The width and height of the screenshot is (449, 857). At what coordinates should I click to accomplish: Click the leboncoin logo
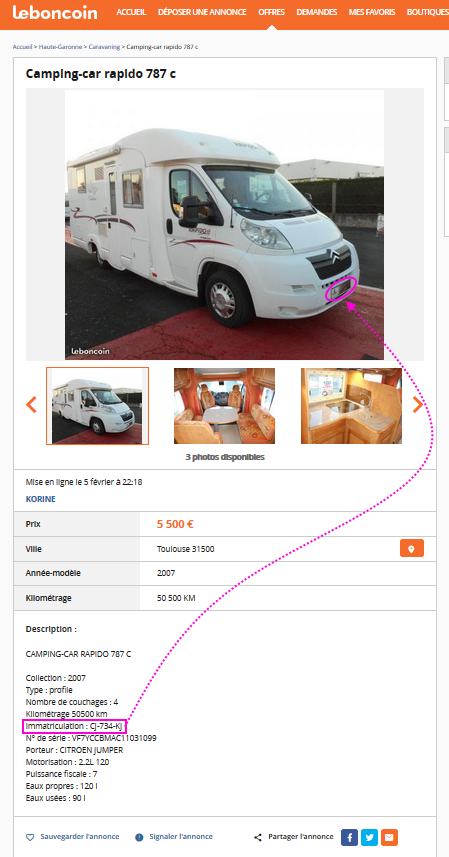click(x=55, y=12)
